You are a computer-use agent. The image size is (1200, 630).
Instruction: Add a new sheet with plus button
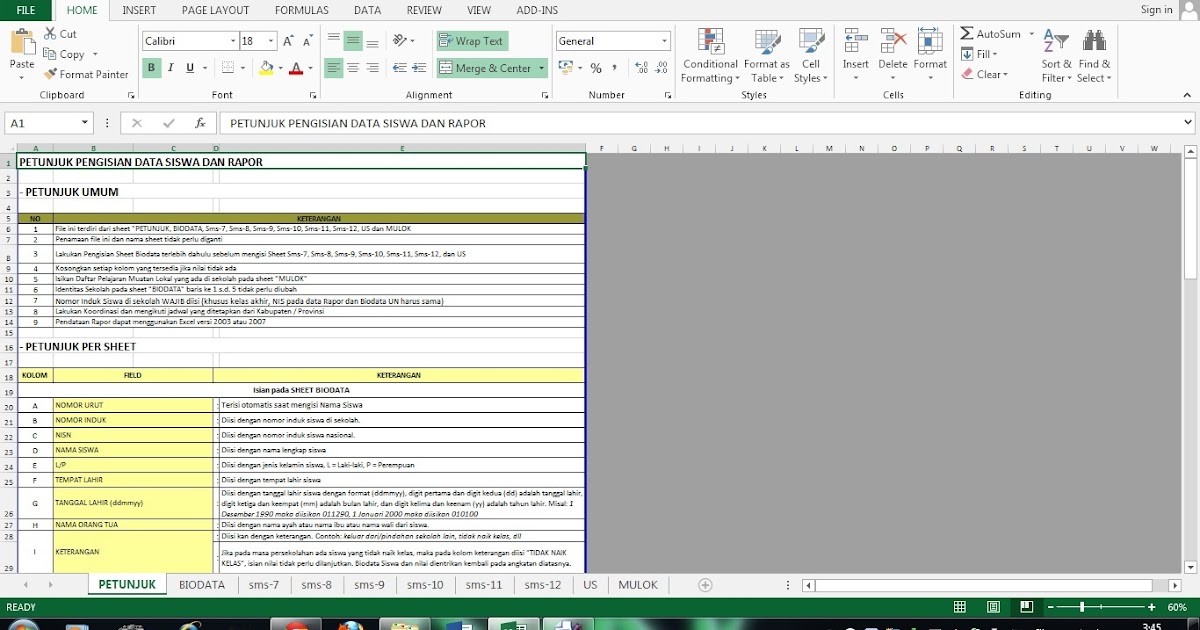pyautogui.click(x=705, y=585)
